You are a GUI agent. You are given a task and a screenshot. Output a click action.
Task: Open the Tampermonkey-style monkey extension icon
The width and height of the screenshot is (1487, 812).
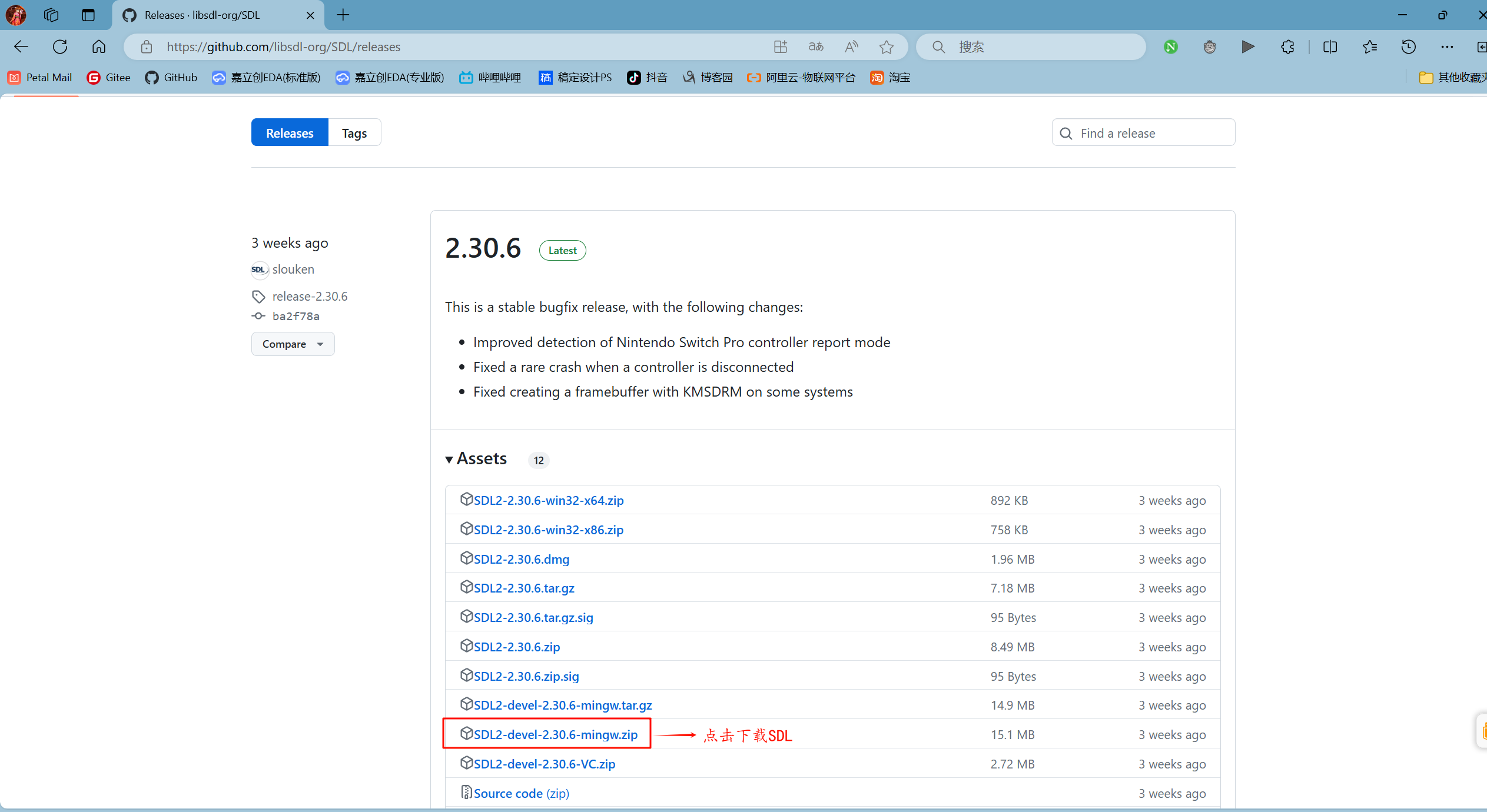1210,46
